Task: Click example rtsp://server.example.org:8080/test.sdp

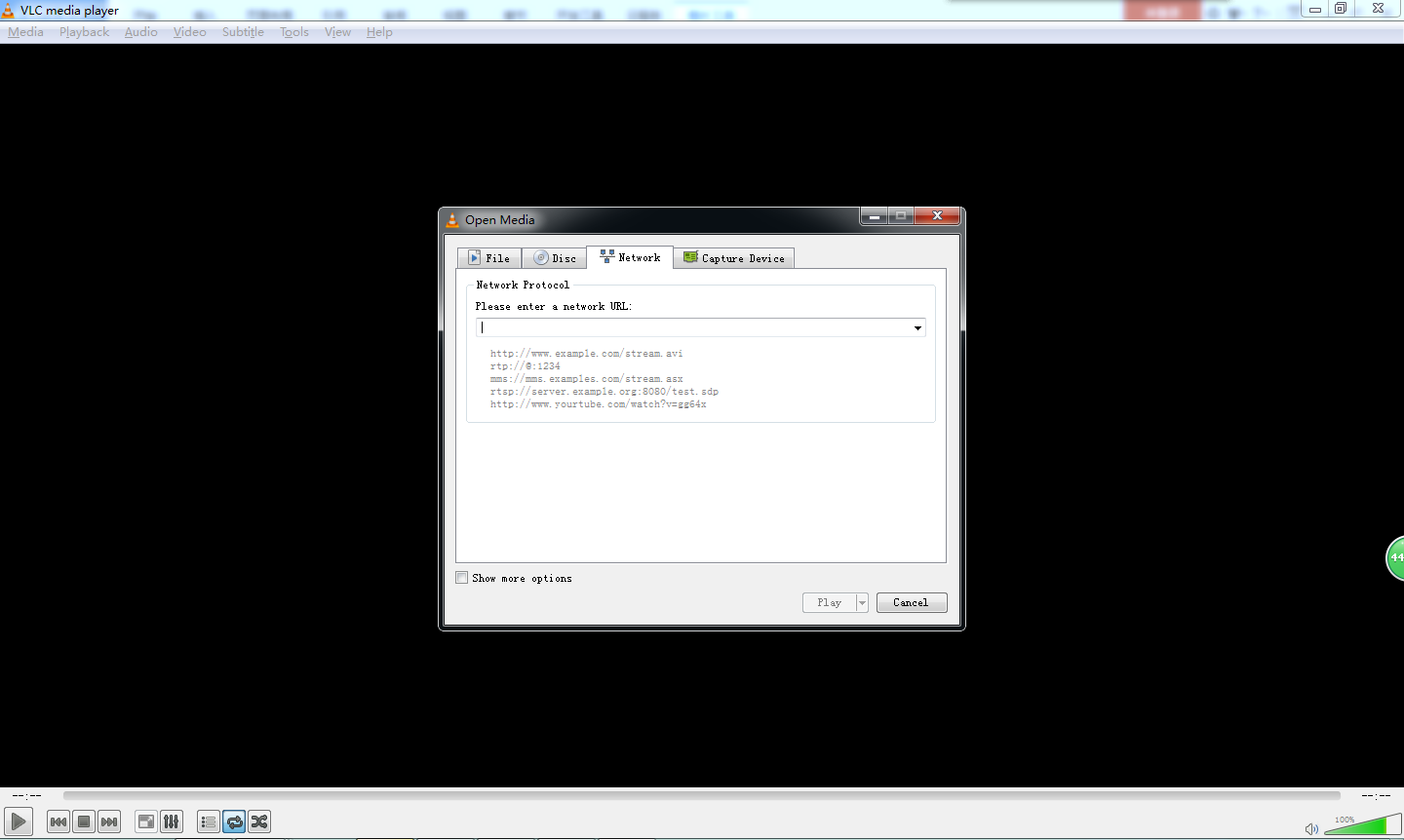Action: pyautogui.click(x=604, y=392)
